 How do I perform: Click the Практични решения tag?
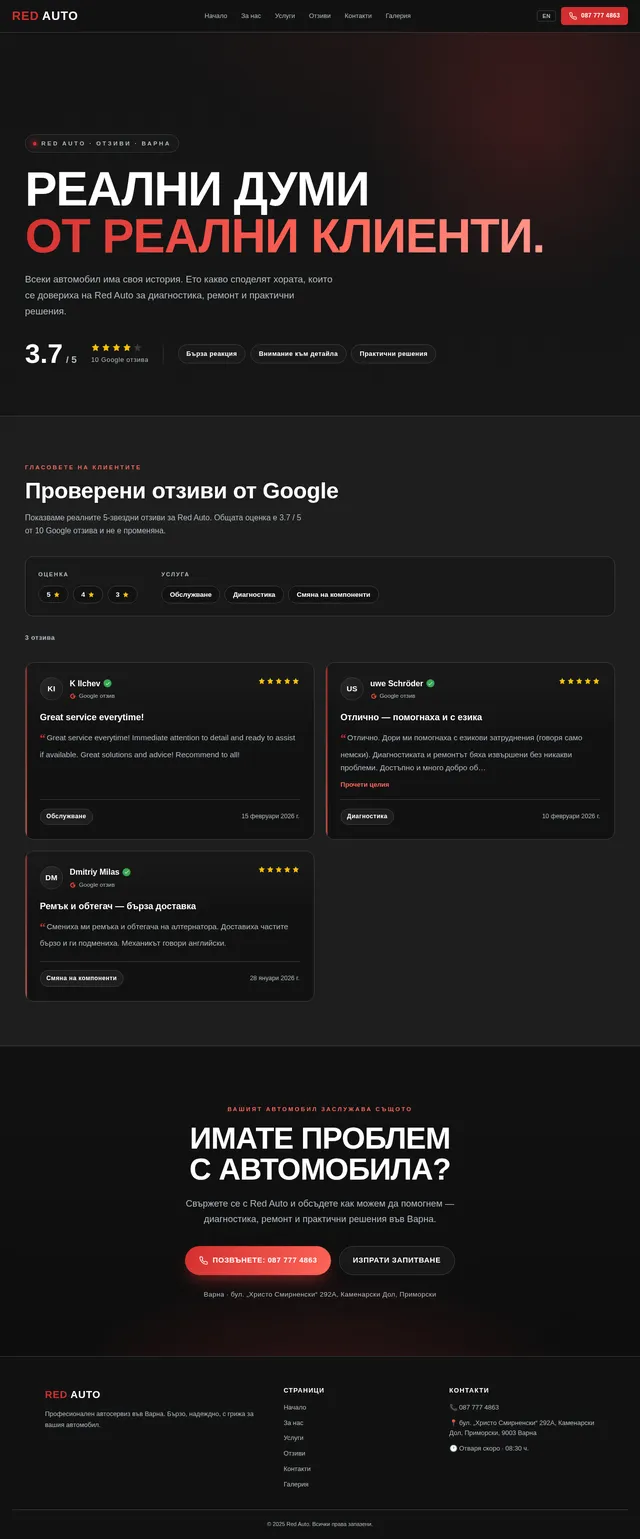pos(393,354)
